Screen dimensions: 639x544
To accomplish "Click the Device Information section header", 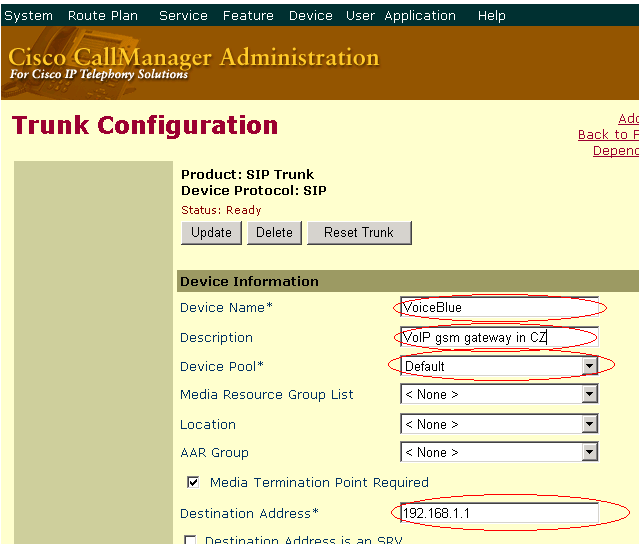I will pos(408,281).
